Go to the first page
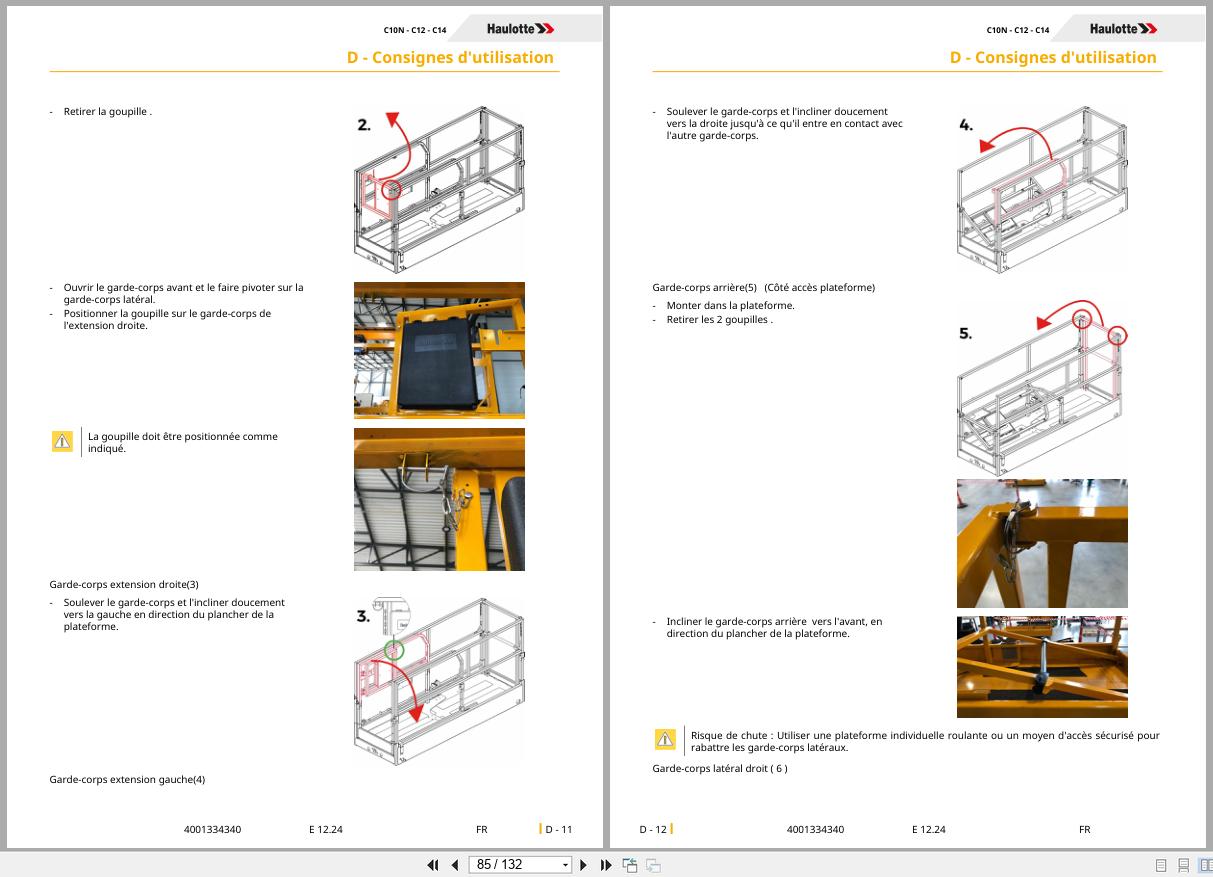 tap(433, 865)
